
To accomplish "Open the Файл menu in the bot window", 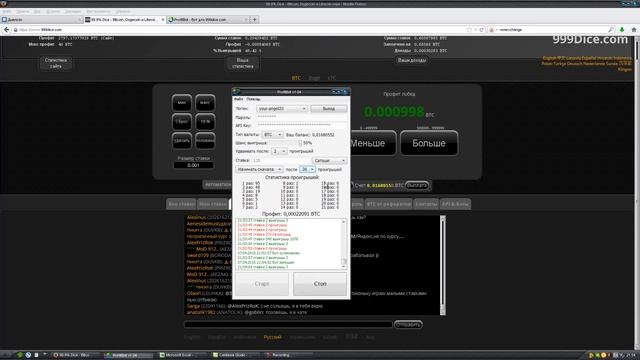I will tap(238, 99).
